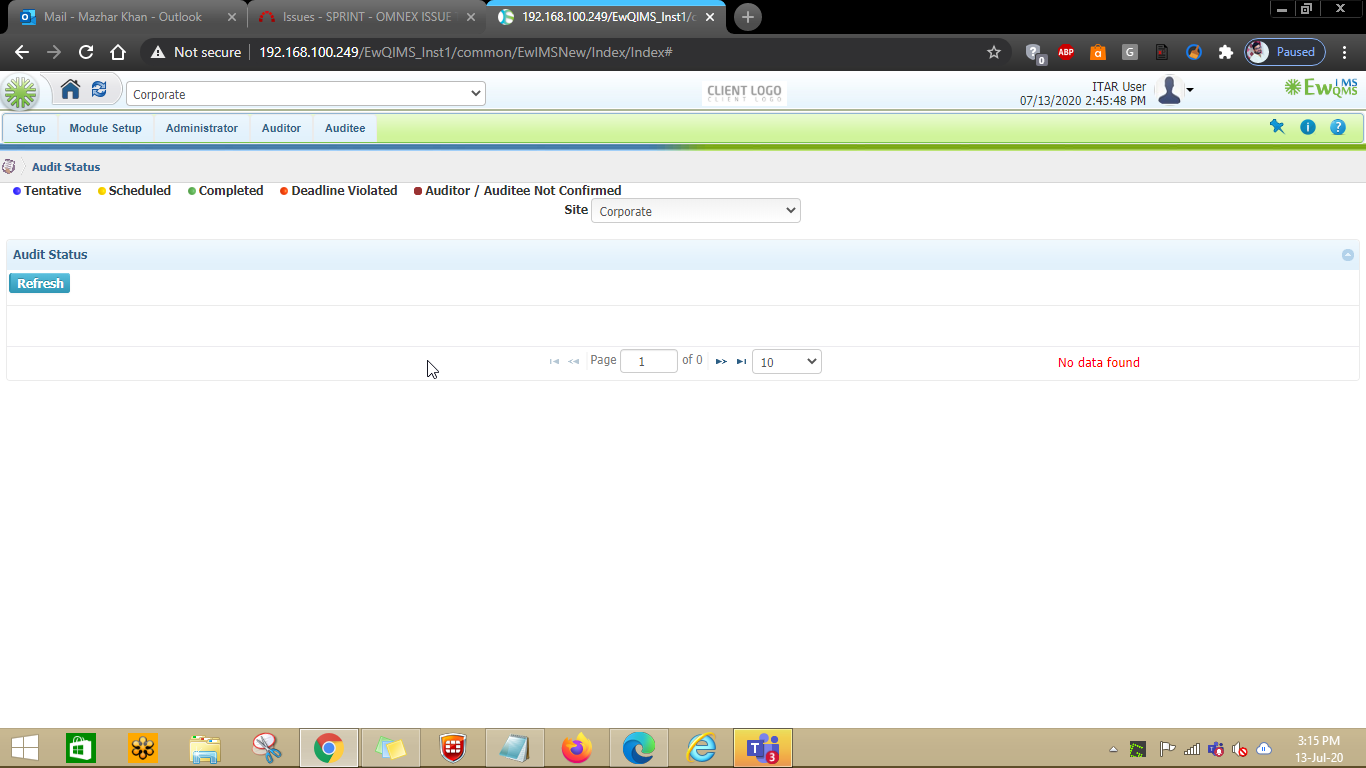The width and height of the screenshot is (1366, 768).
Task: Bookmark this page with the star icon
Action: [x=994, y=52]
